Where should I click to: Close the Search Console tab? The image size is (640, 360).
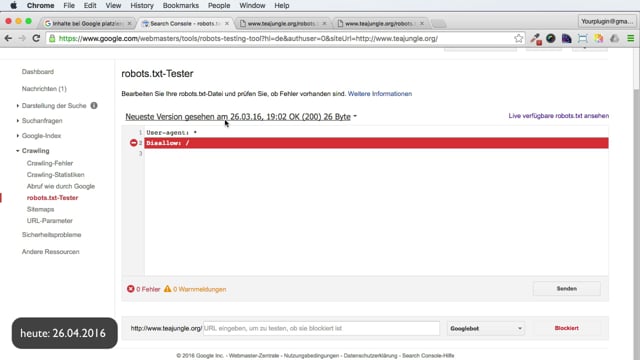click(227, 24)
